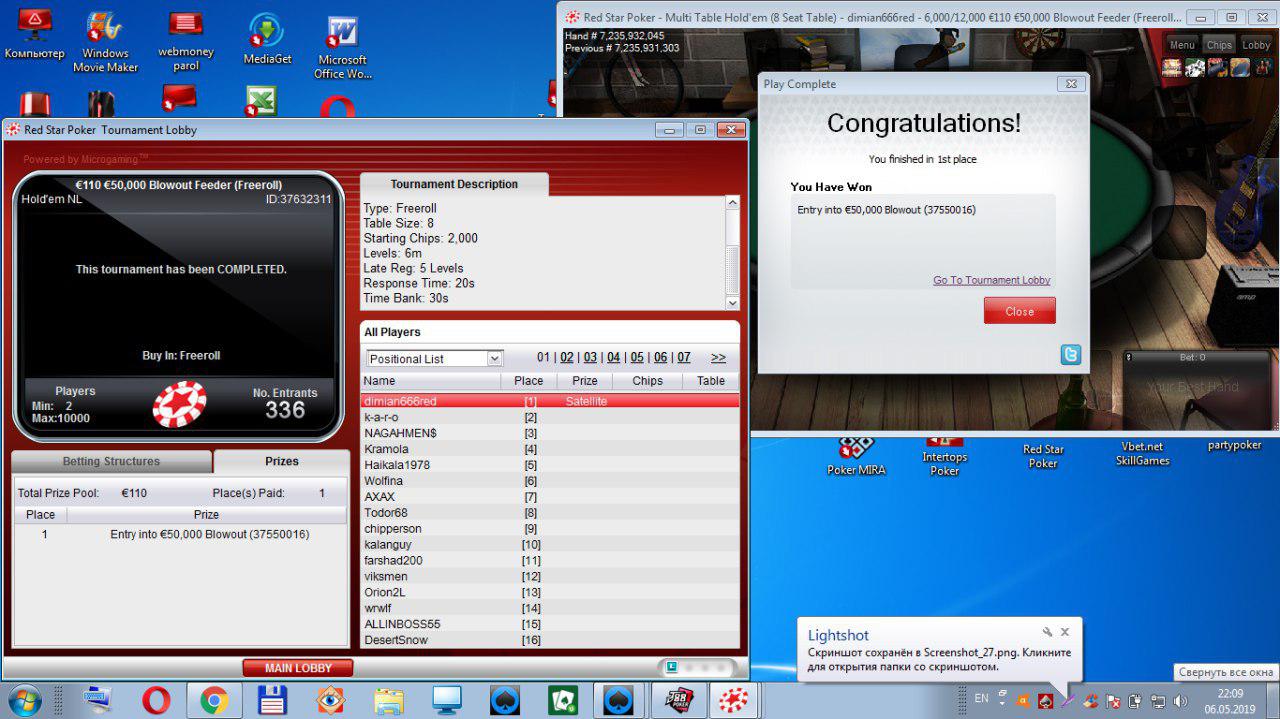Open Opera from the taskbar
This screenshot has width=1280, height=719.
click(156, 700)
